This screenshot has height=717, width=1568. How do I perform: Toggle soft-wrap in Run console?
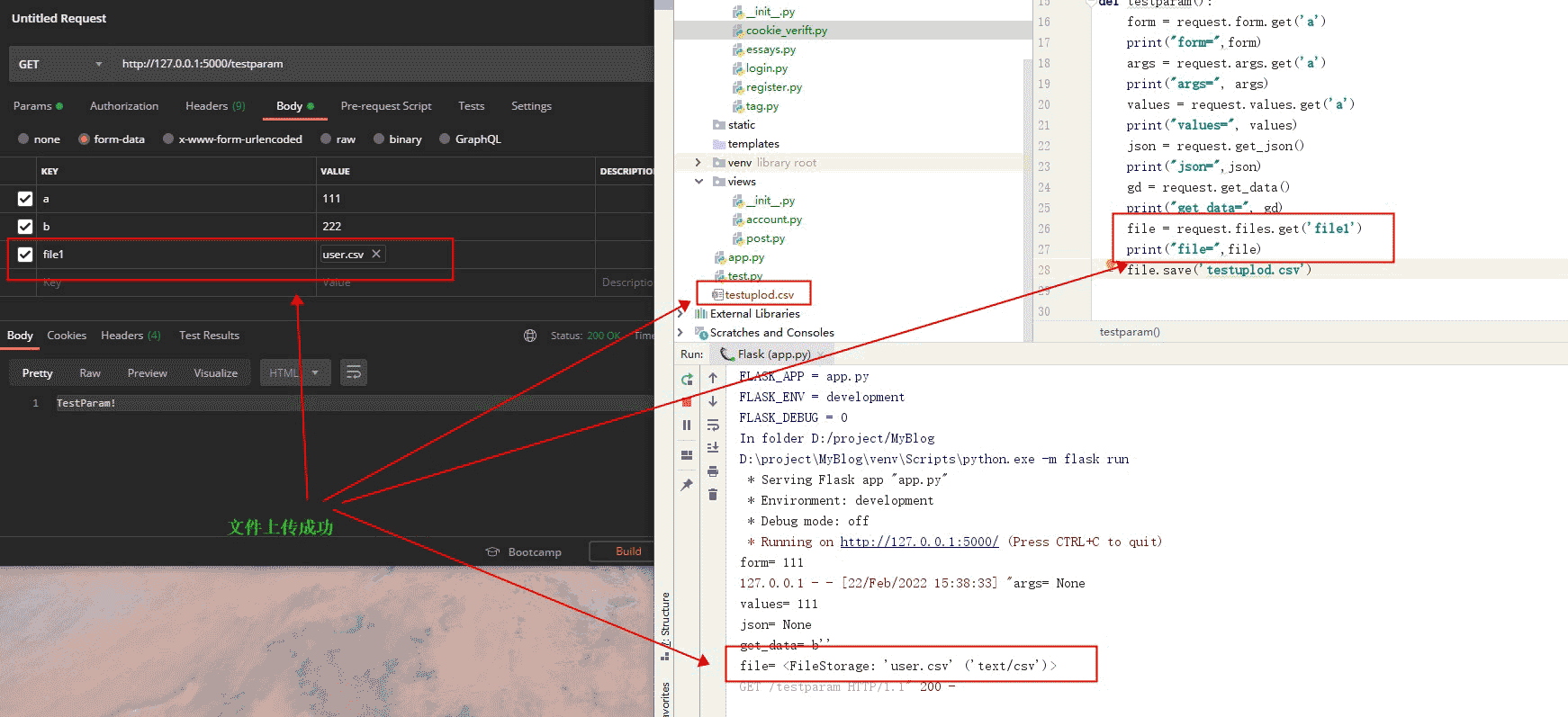pyautogui.click(x=713, y=425)
